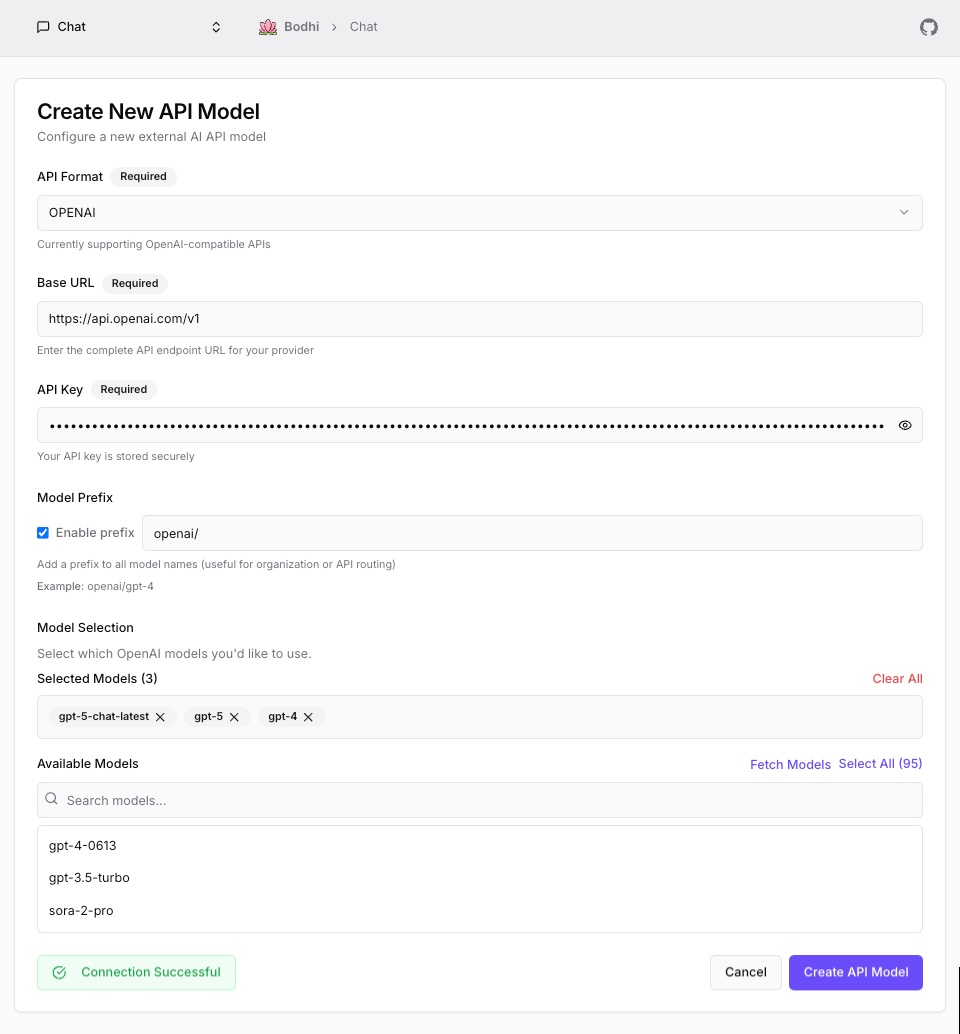Screen dimensions: 960x1034
Task: Open the GitHub icon link
Action: point(929,27)
